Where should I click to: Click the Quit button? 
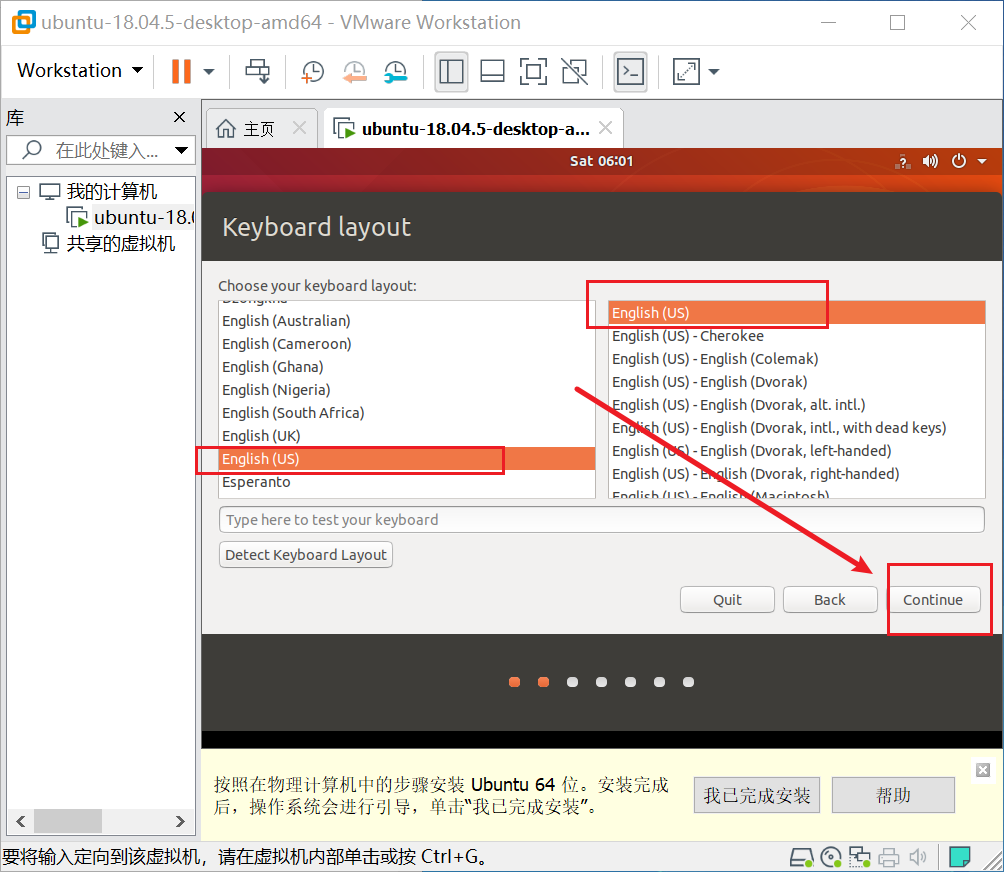(x=727, y=600)
